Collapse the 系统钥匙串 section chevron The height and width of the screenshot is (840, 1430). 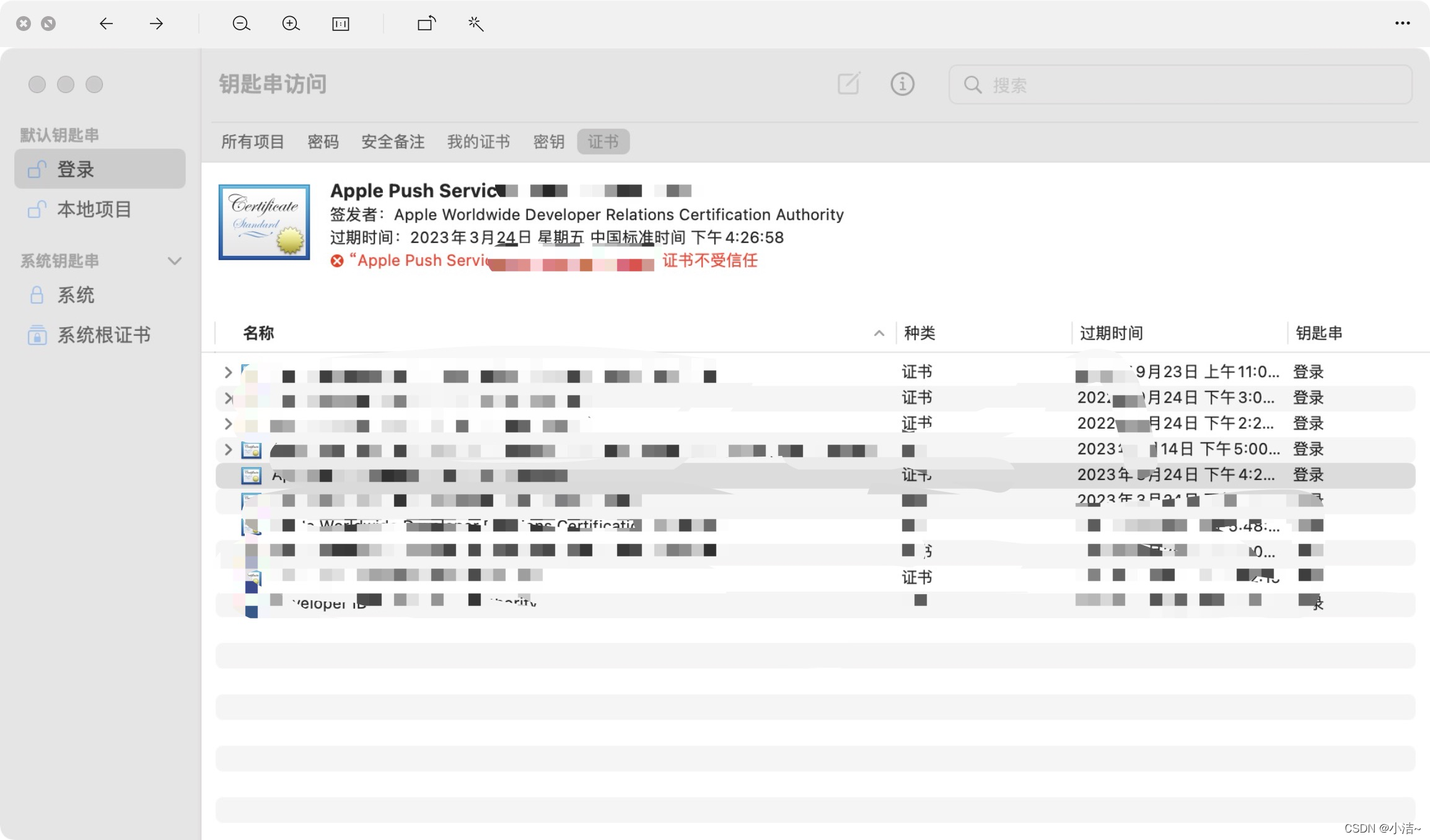click(x=175, y=261)
